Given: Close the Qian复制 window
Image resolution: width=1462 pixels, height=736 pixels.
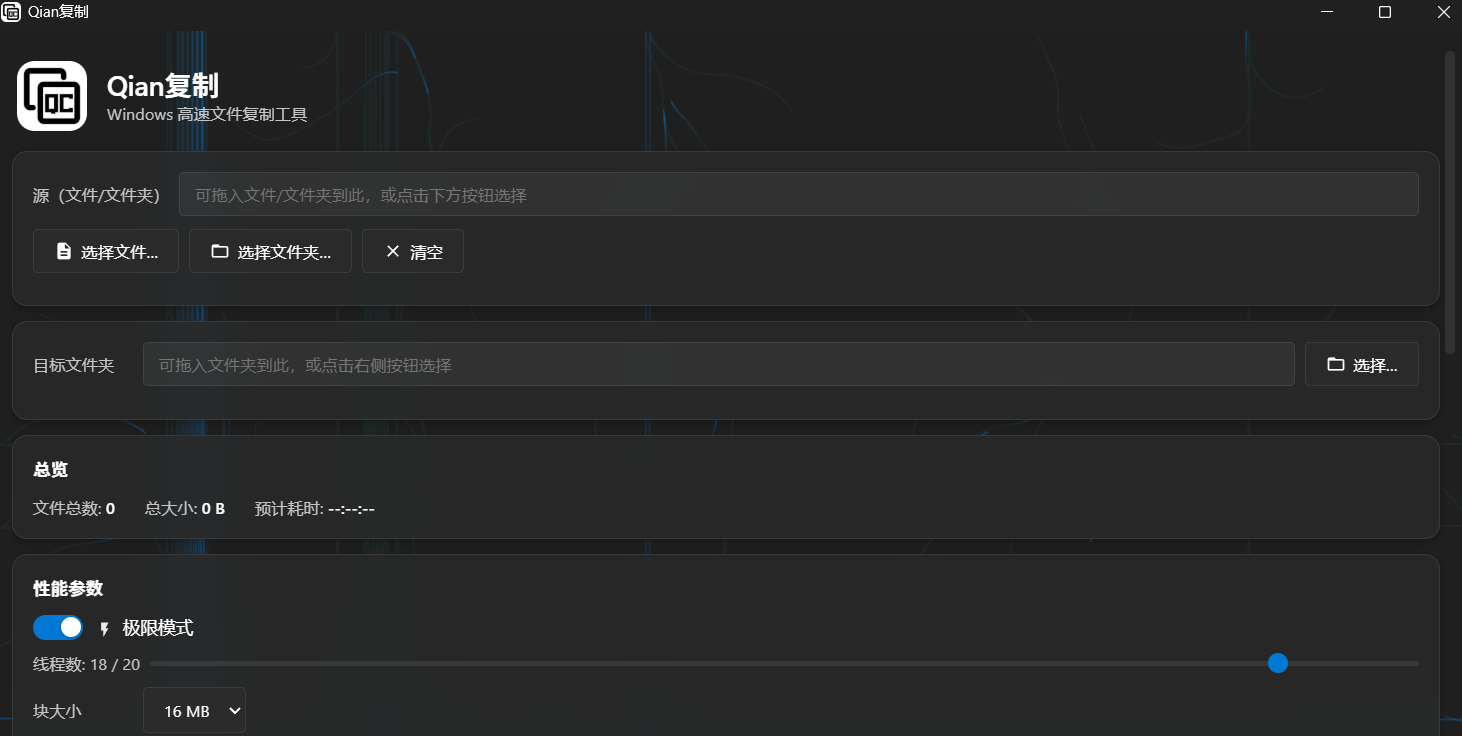Looking at the screenshot, I should click(1444, 12).
